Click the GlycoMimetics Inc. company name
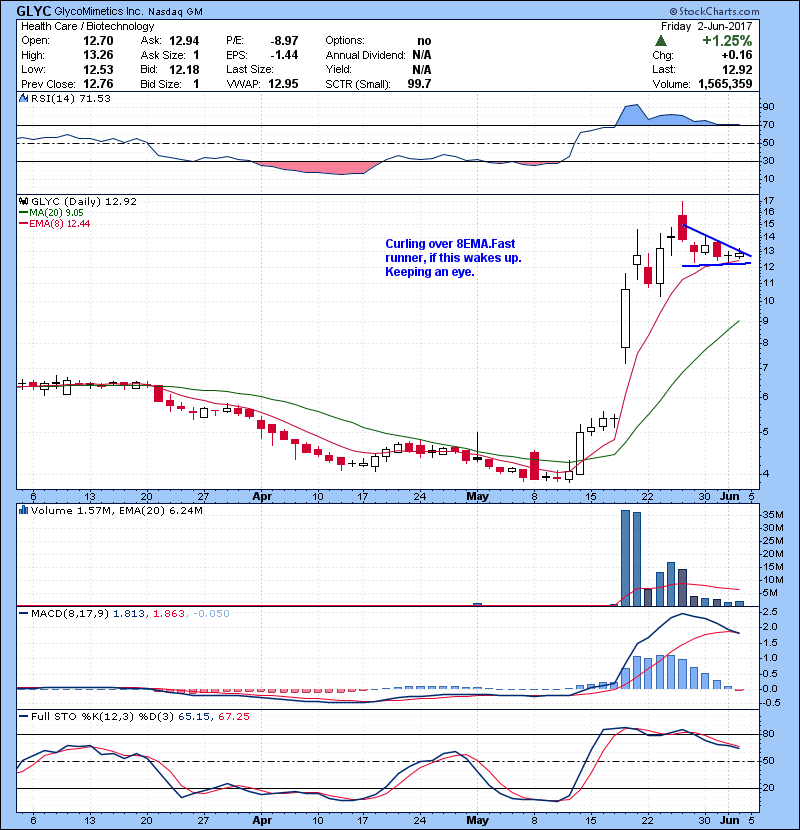Image resolution: width=800 pixels, height=830 pixels. click(98, 11)
